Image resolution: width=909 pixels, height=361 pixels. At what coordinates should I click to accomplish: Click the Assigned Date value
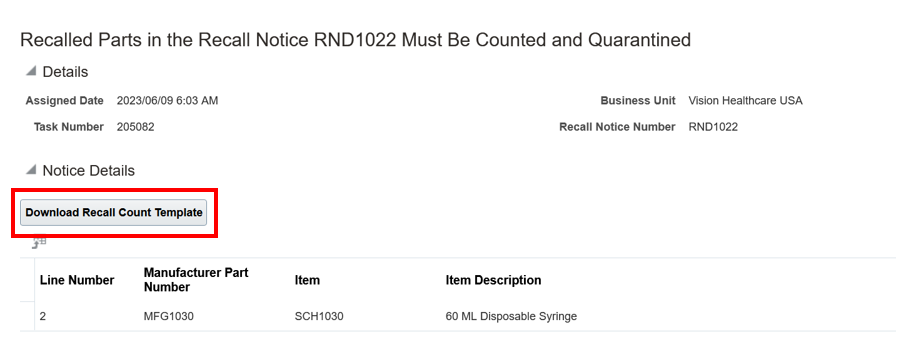(168, 101)
